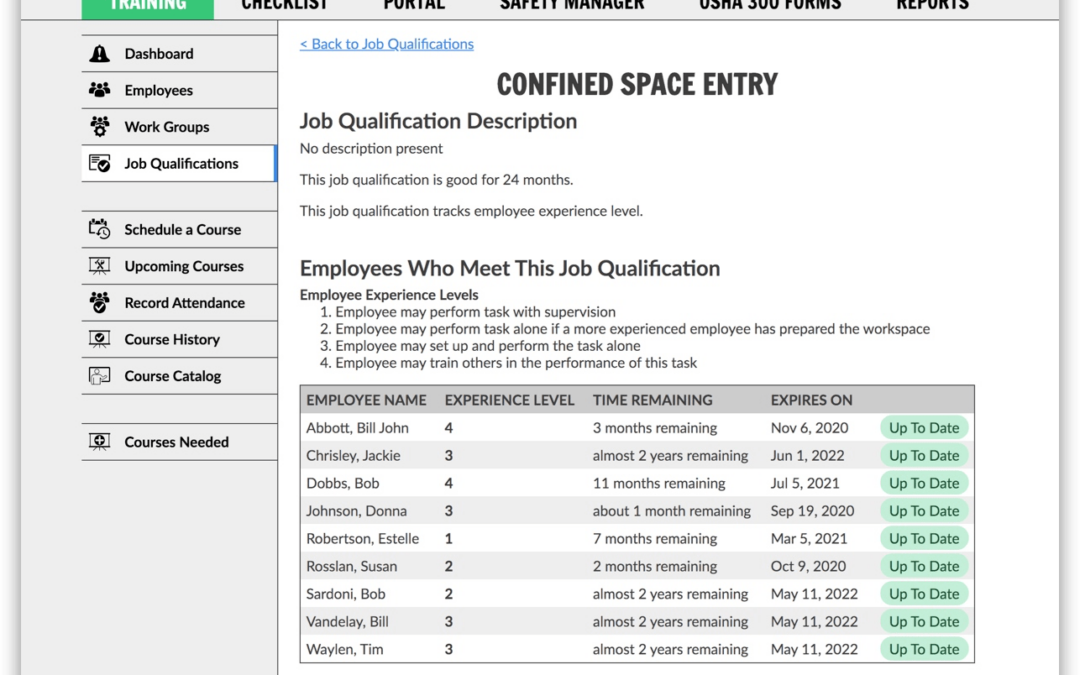Click the Employee Name column header
Screen dimensions: 1080x675
click(x=366, y=400)
